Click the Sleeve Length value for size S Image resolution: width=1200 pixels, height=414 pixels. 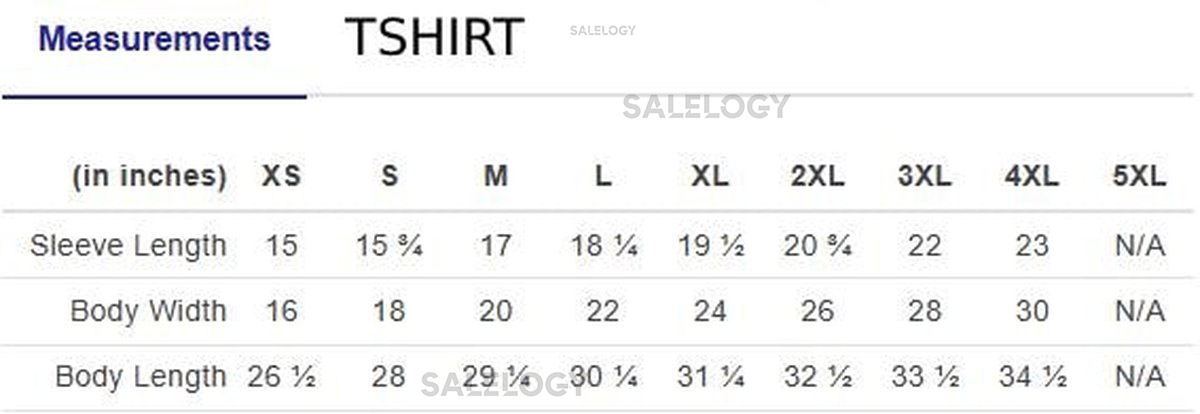(389, 245)
